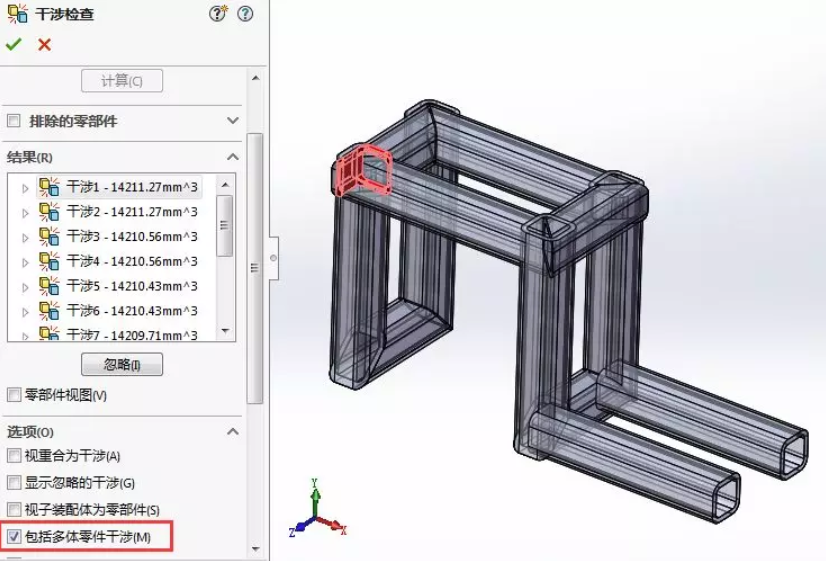Select result 干涉1 - 14211.27mm^3
The width and height of the screenshot is (826, 561).
[132, 187]
